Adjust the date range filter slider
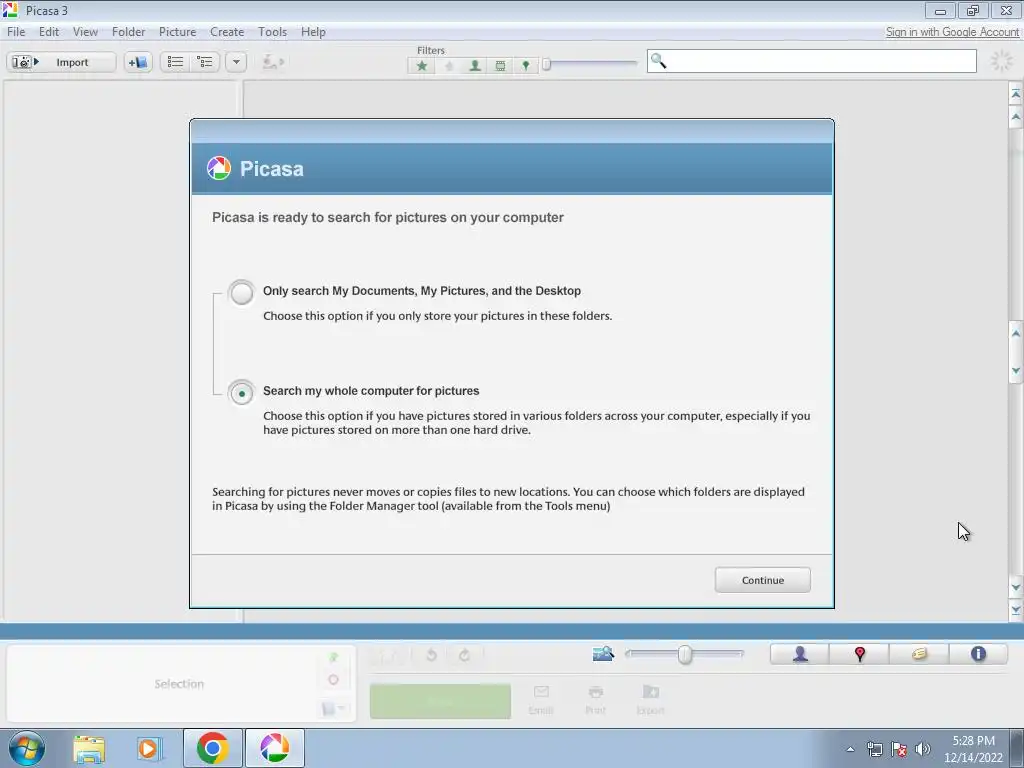Image resolution: width=1024 pixels, height=768 pixels. click(x=547, y=63)
